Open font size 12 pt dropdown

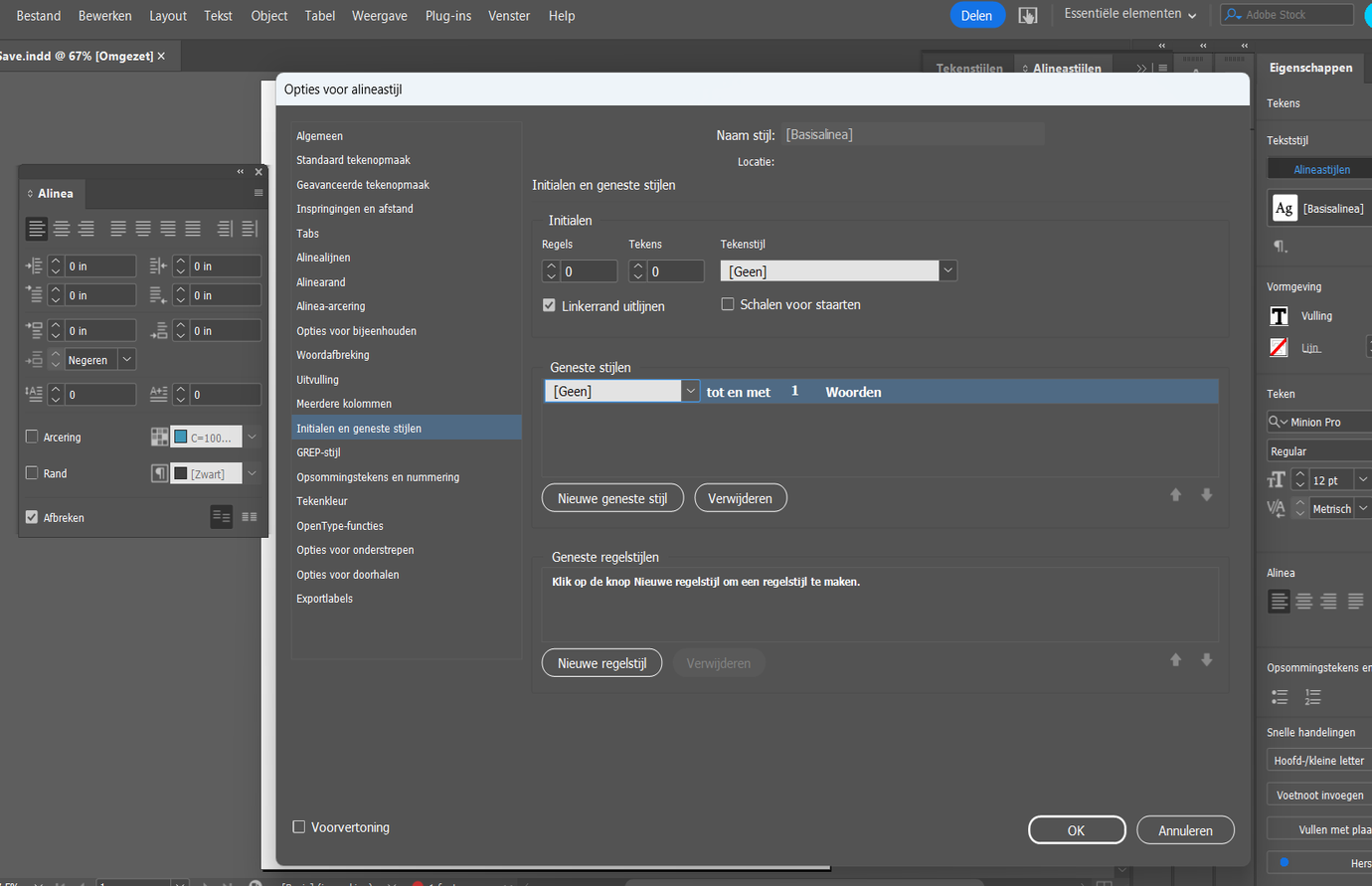click(x=1363, y=480)
